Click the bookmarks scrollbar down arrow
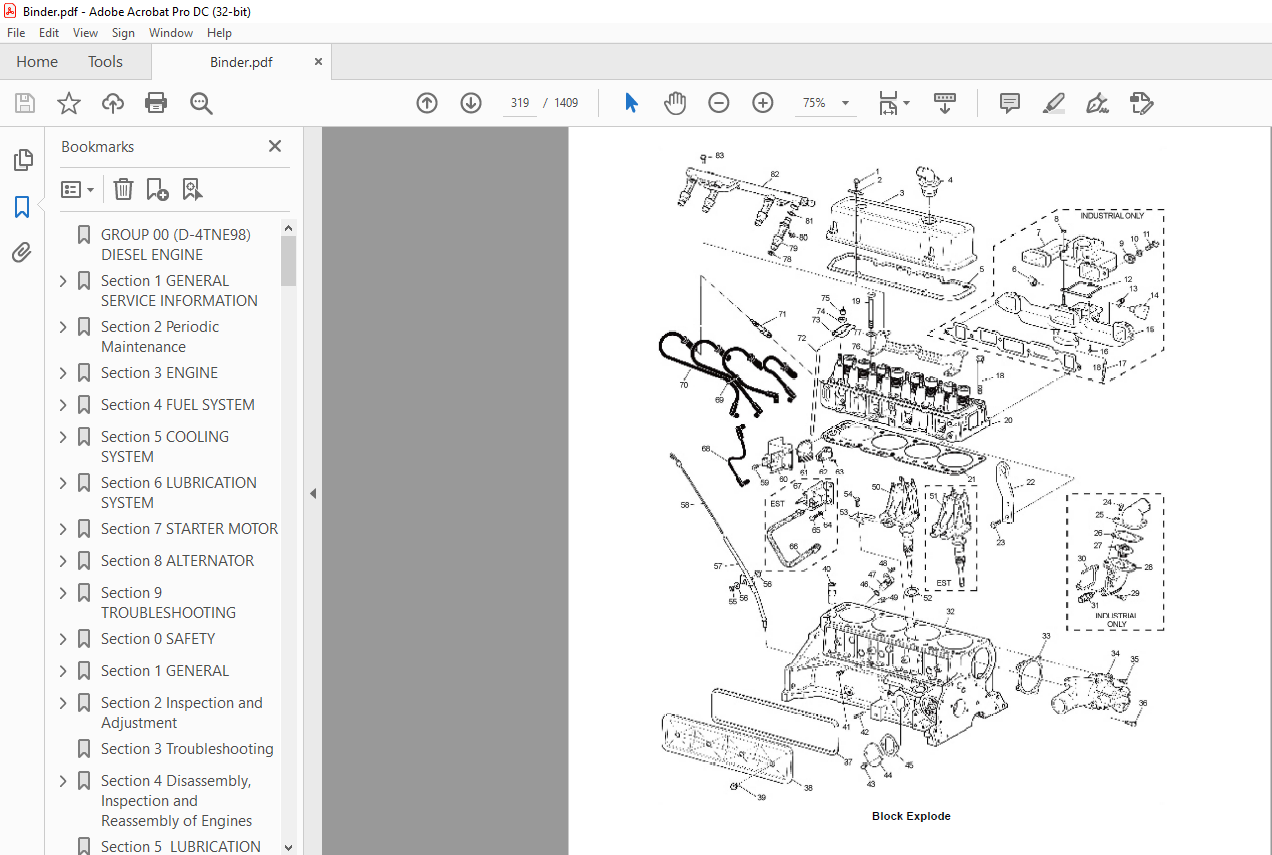 289,847
